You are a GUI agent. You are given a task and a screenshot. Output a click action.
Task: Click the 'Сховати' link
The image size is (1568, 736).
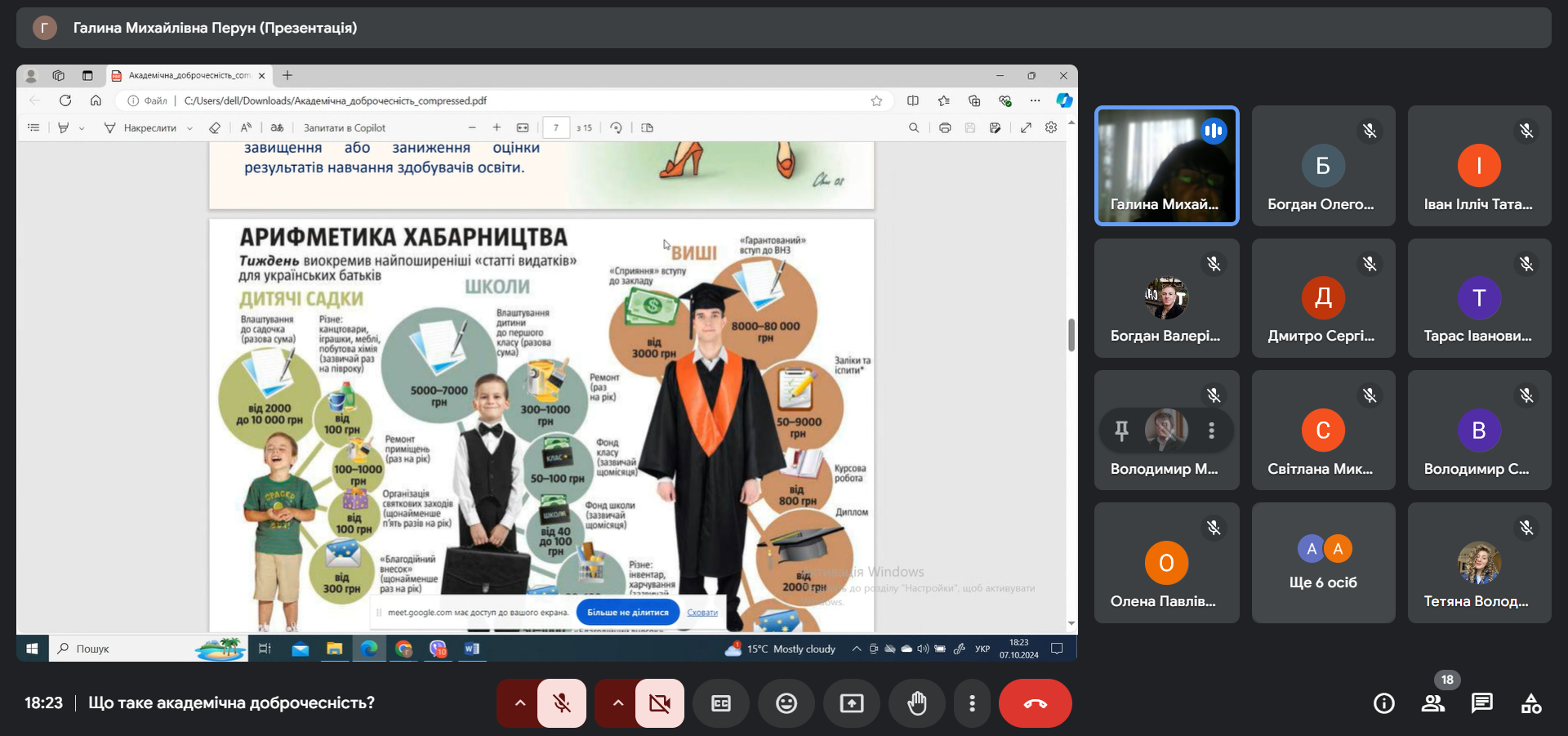pos(702,613)
